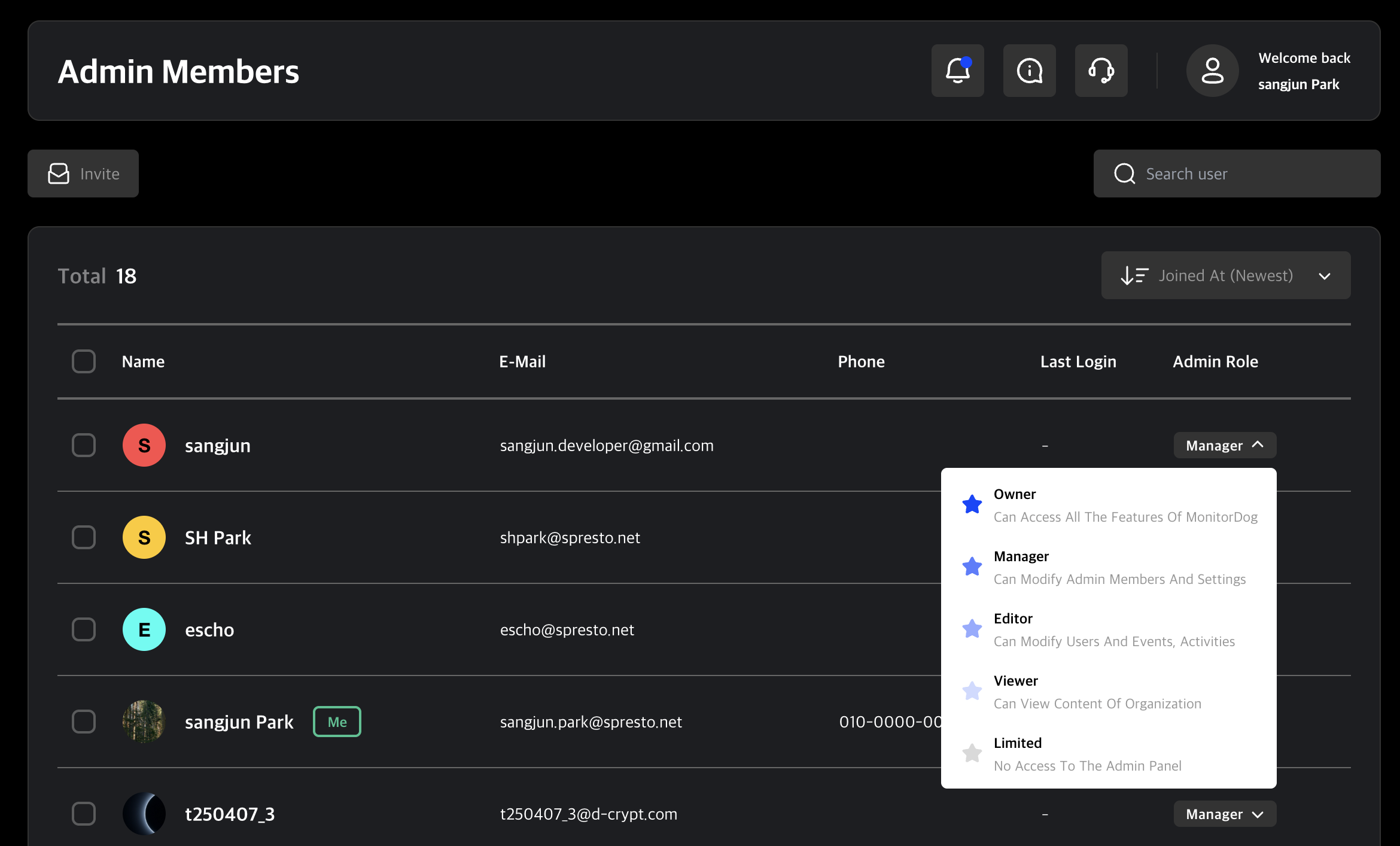Click the user profile avatar icon

point(1212,70)
